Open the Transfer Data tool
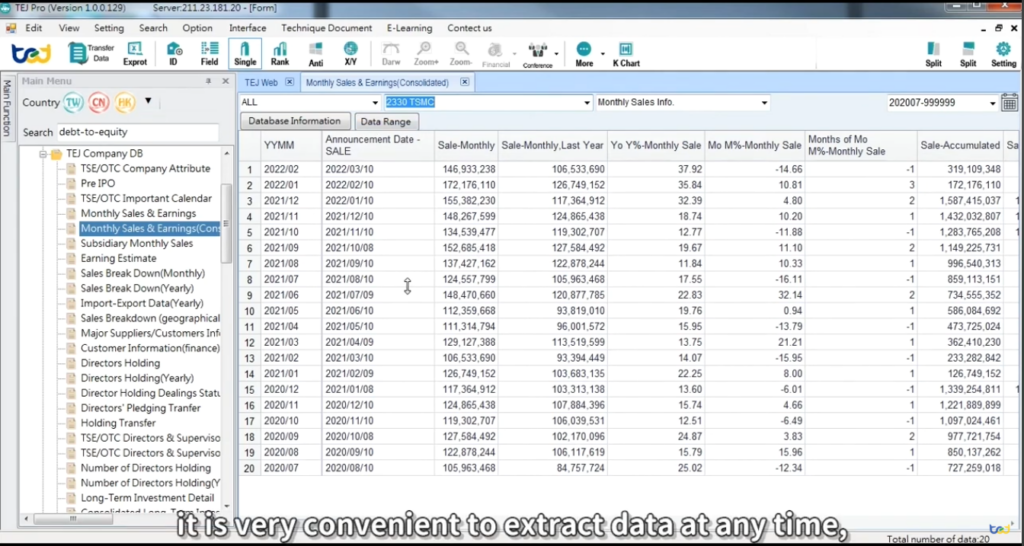1024x546 pixels. pos(91,53)
